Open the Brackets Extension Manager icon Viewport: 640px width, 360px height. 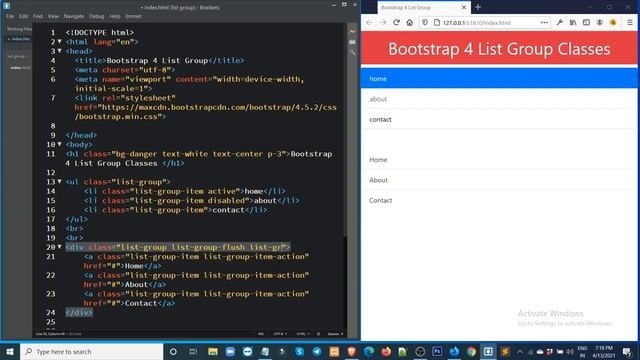(352, 42)
